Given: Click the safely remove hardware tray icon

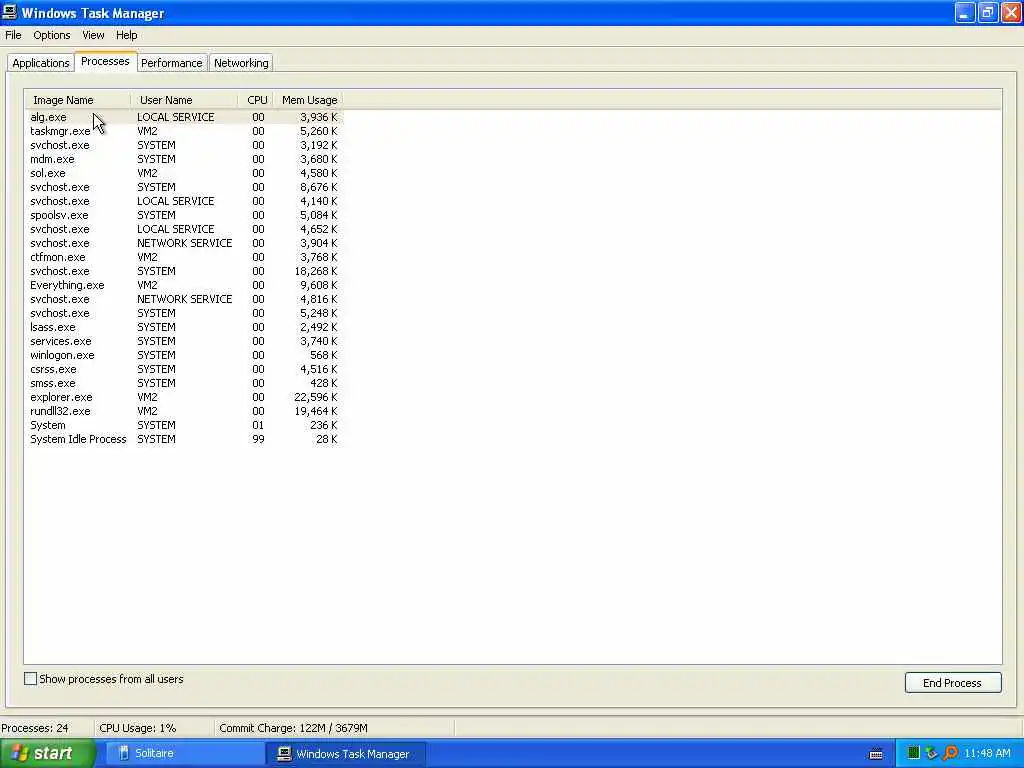Looking at the screenshot, I should [x=932, y=753].
